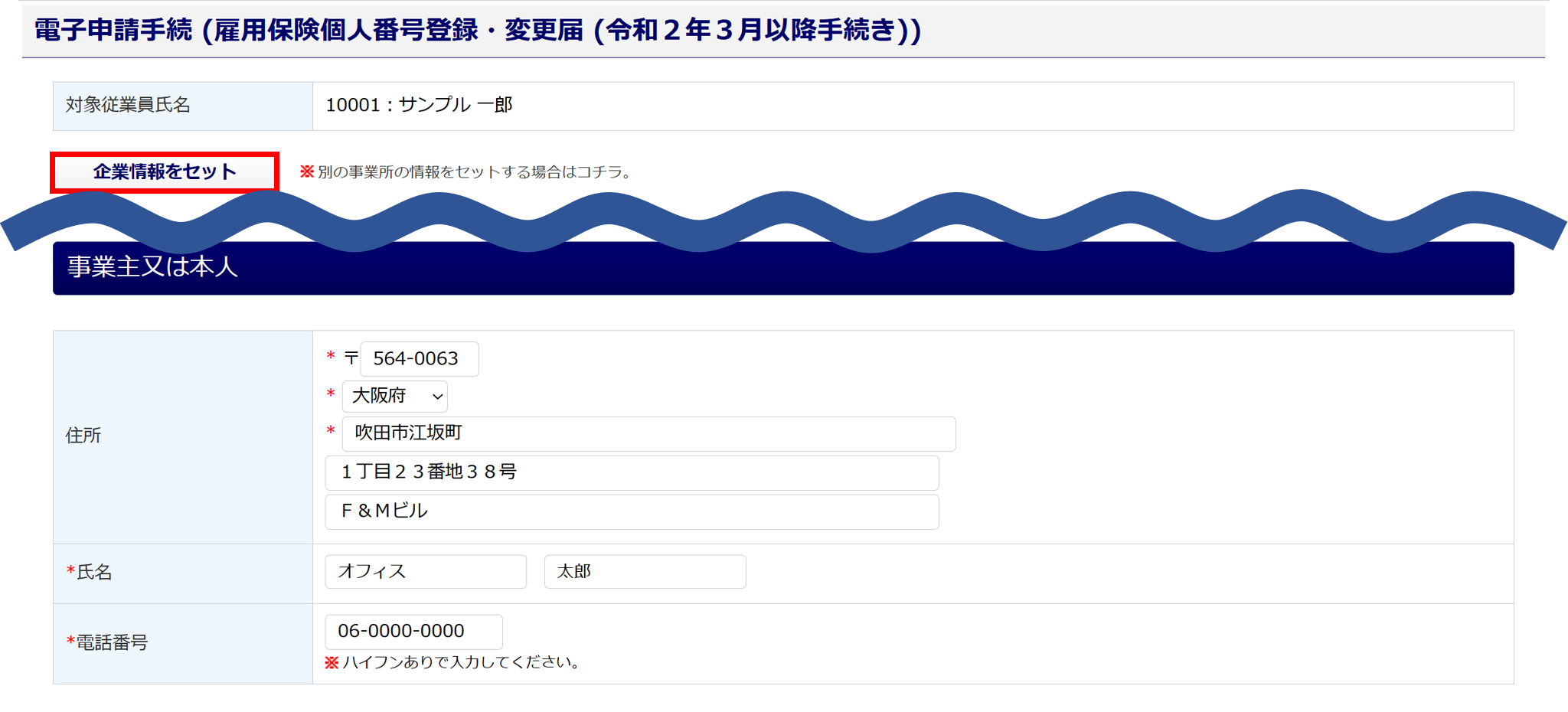The width and height of the screenshot is (1568, 712).
Task: Click the 電話番号 row label
Action: [x=112, y=643]
